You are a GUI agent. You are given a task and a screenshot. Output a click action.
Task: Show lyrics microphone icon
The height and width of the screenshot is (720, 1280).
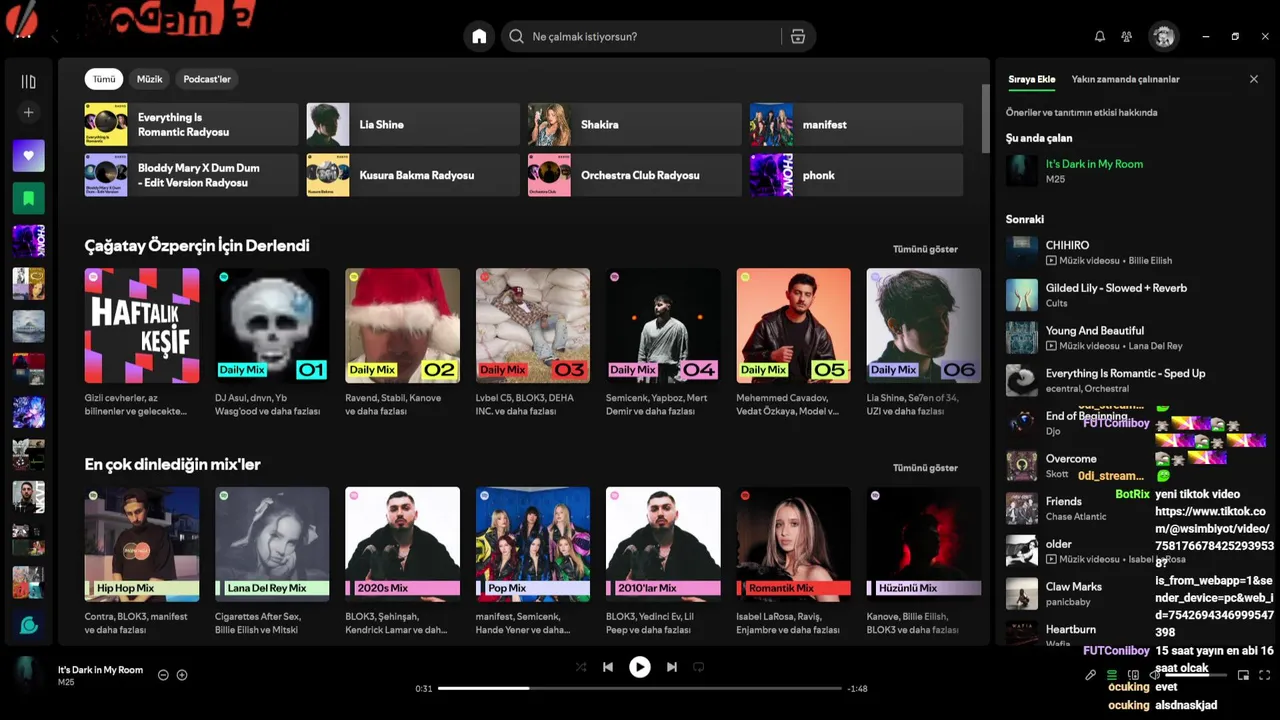(1091, 675)
